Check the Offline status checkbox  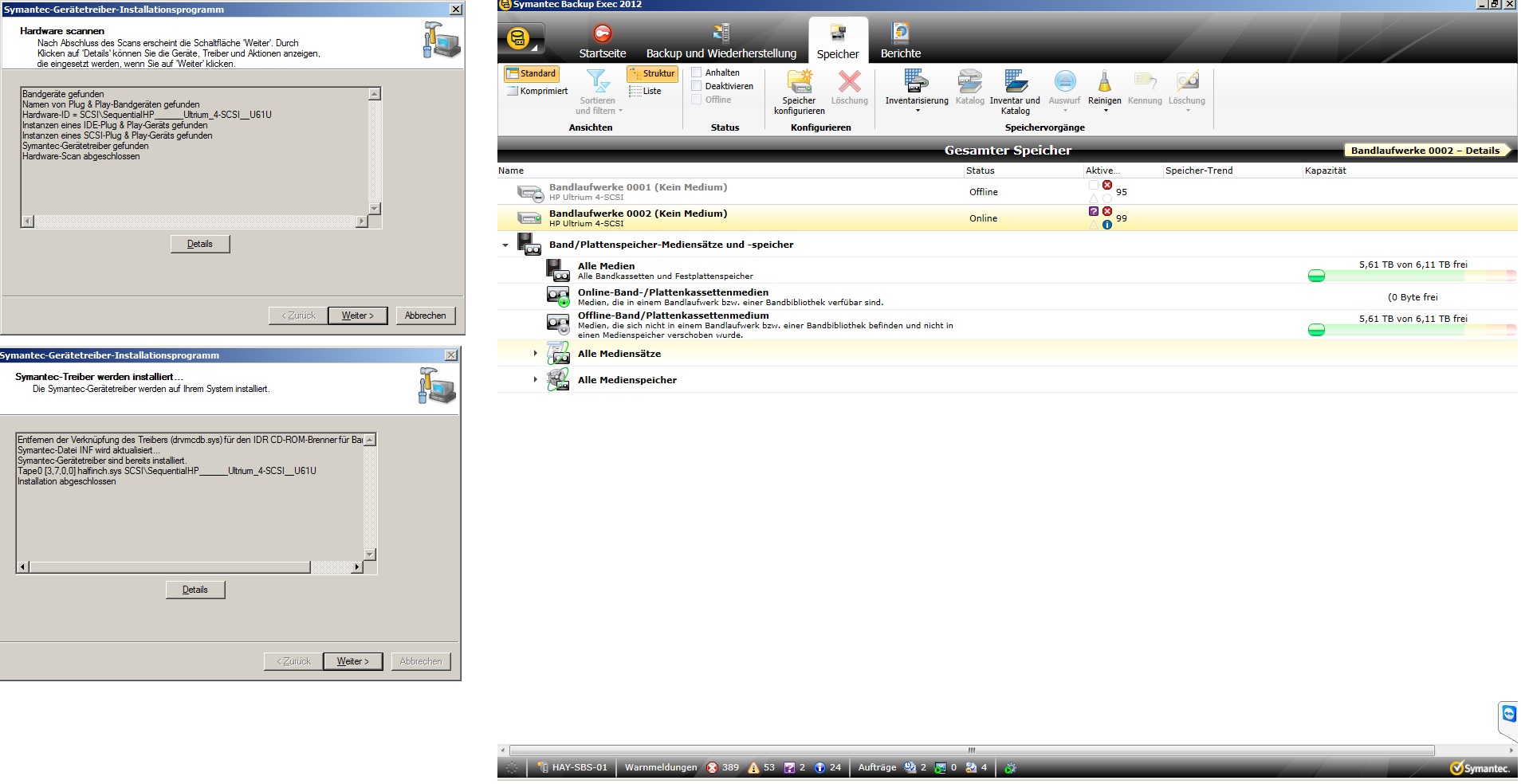pyautogui.click(x=696, y=100)
